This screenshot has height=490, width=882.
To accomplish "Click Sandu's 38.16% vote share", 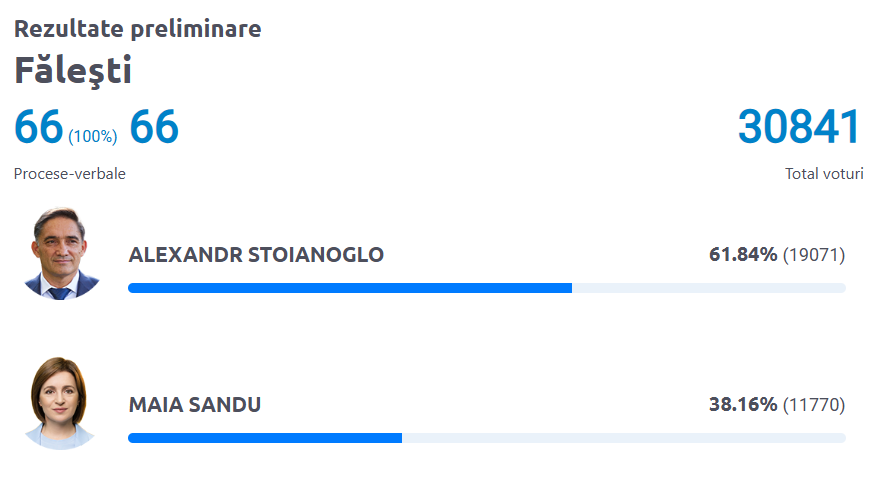I will 743,405.
